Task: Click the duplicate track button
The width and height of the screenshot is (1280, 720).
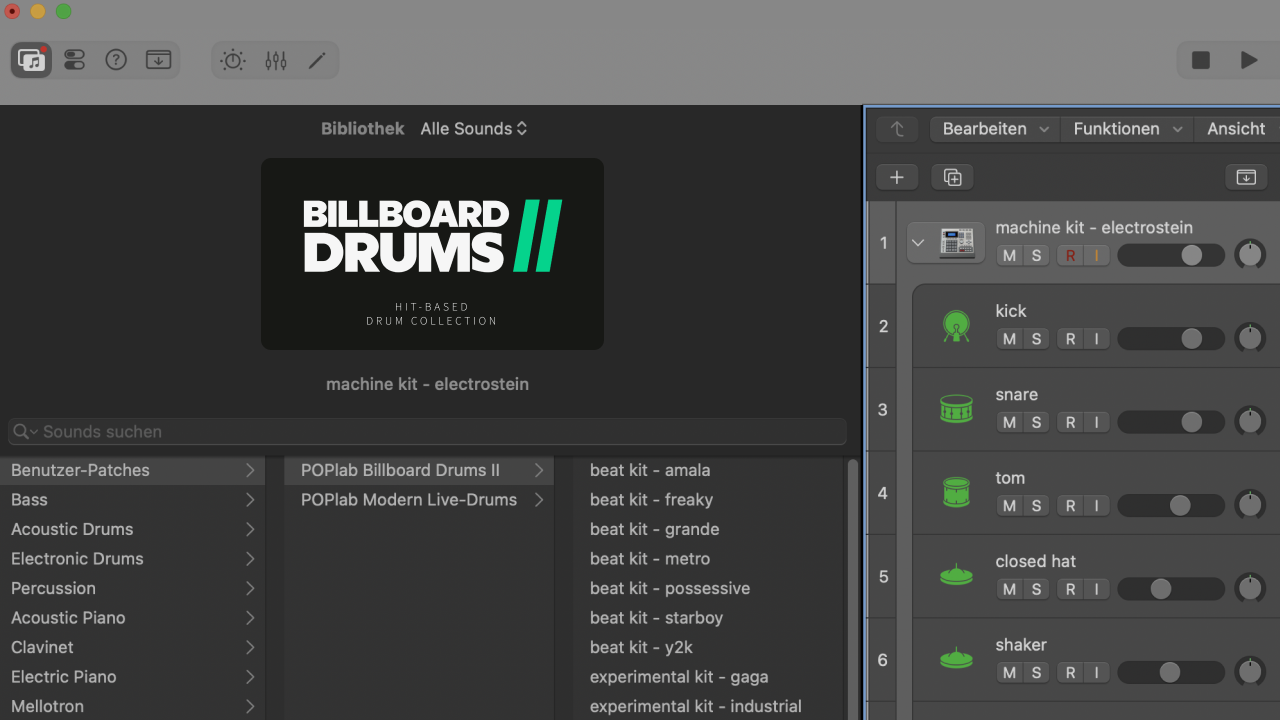Action: (952, 177)
